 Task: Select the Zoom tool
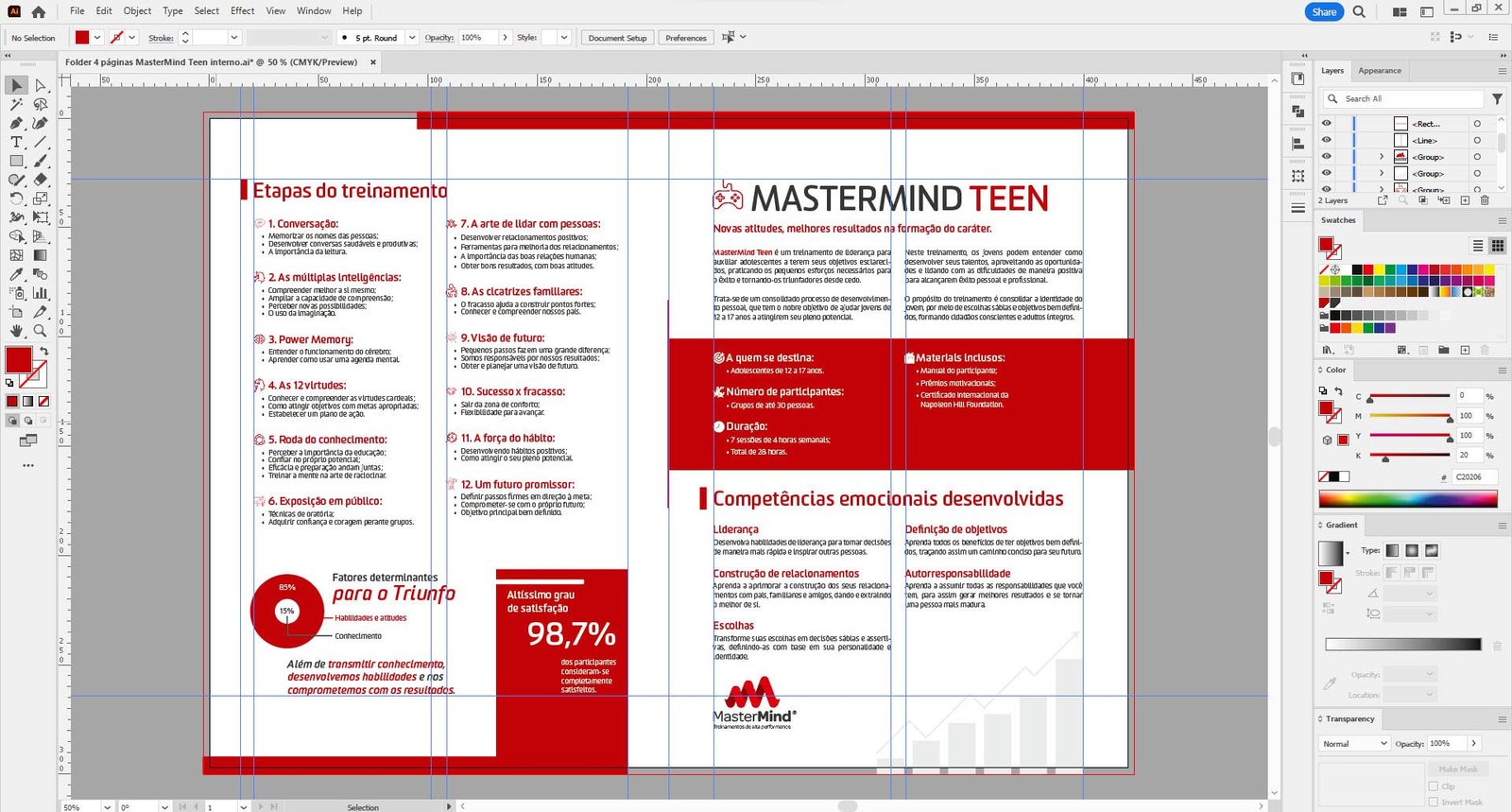click(x=41, y=331)
